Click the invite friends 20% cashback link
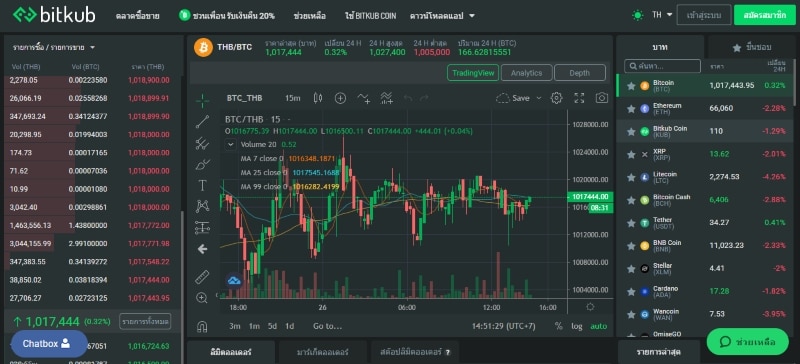This screenshot has width=800, height=364. pos(227,16)
